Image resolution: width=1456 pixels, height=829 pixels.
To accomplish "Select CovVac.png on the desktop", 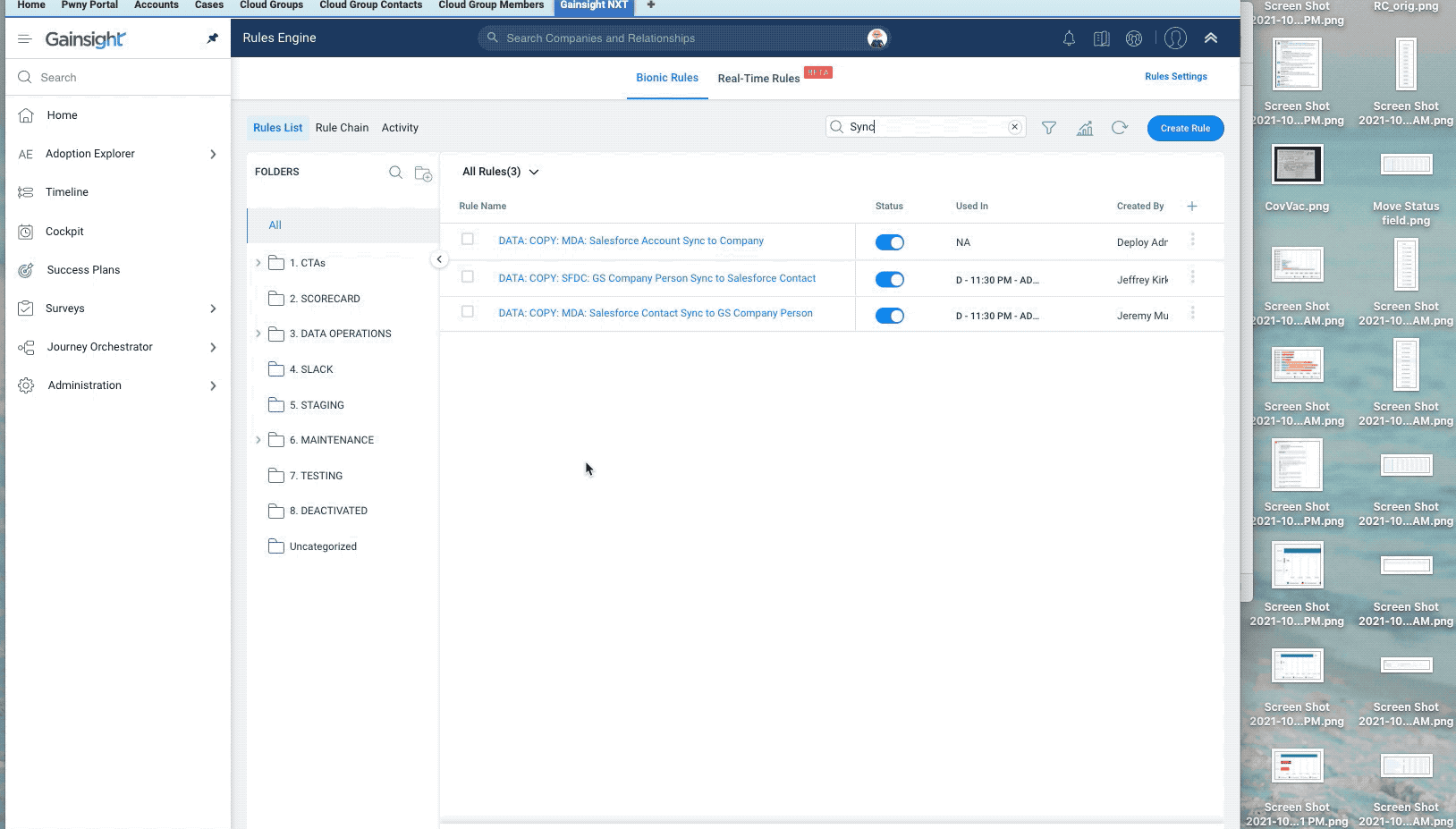I will click(1297, 179).
